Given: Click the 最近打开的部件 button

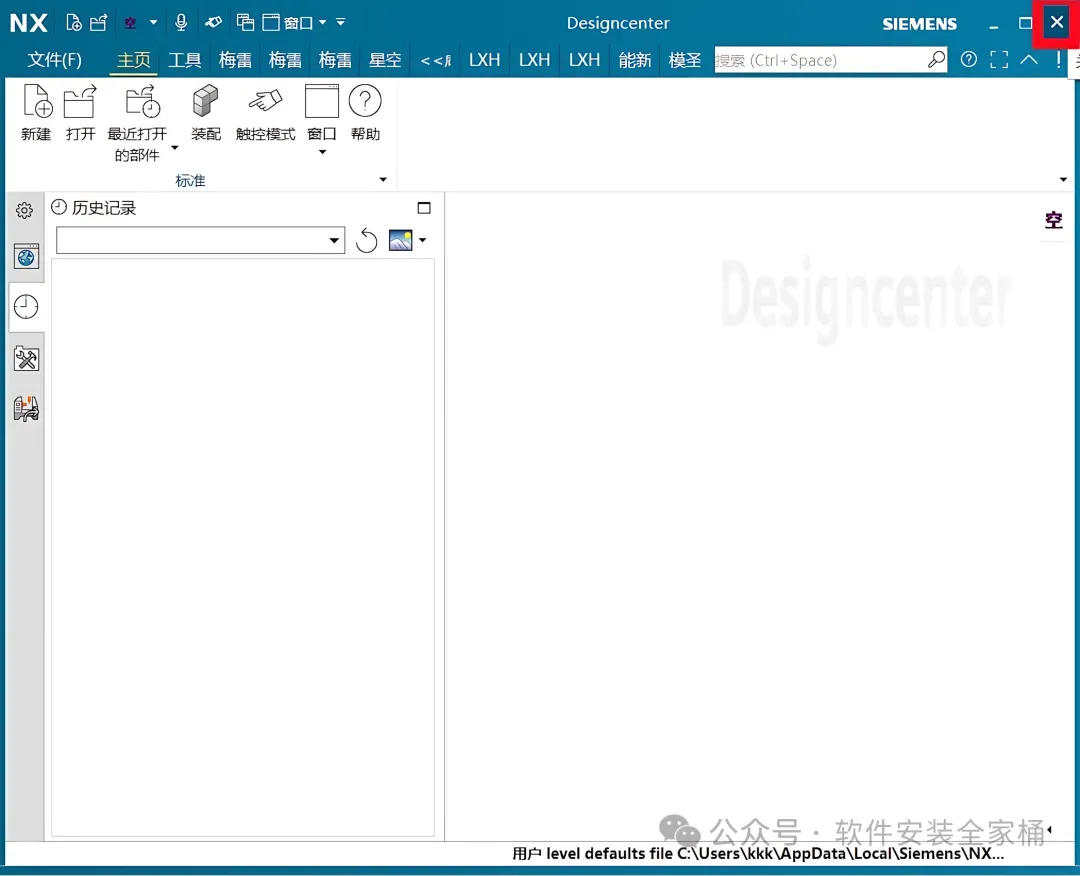Looking at the screenshot, I should click(137, 123).
